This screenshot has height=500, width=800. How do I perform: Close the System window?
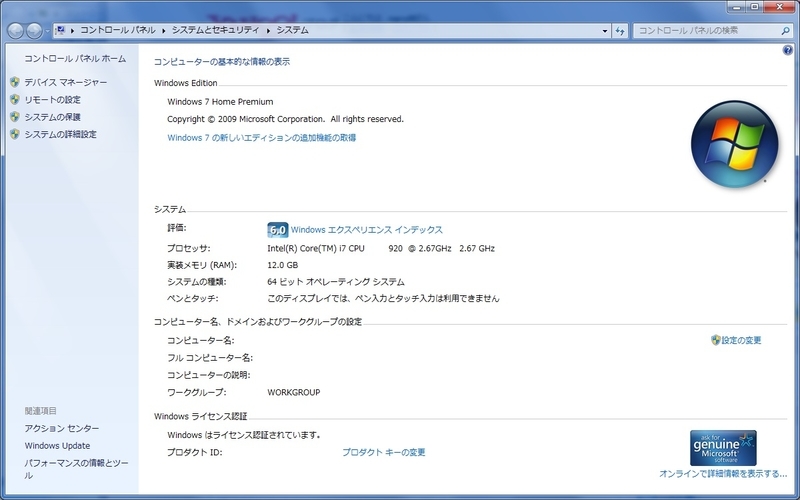pos(780,7)
